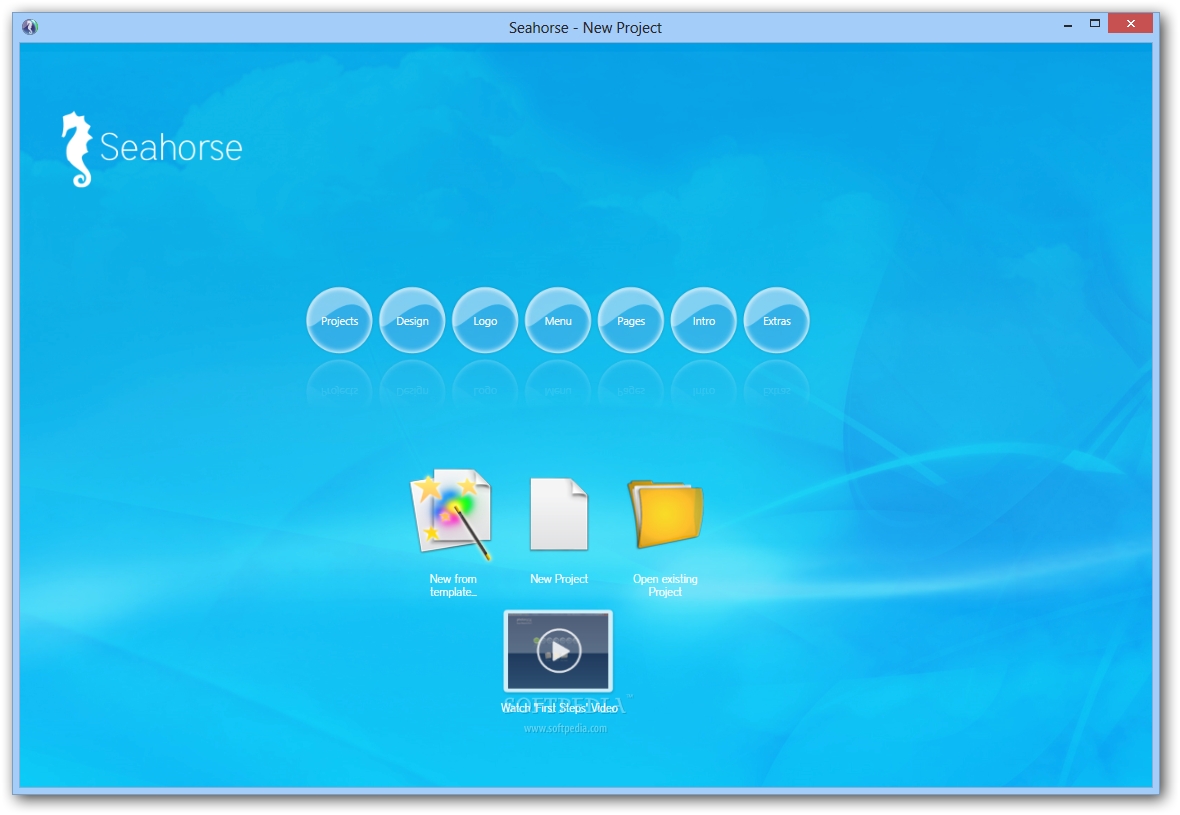Minimize the Seahorse window

coord(1068,26)
